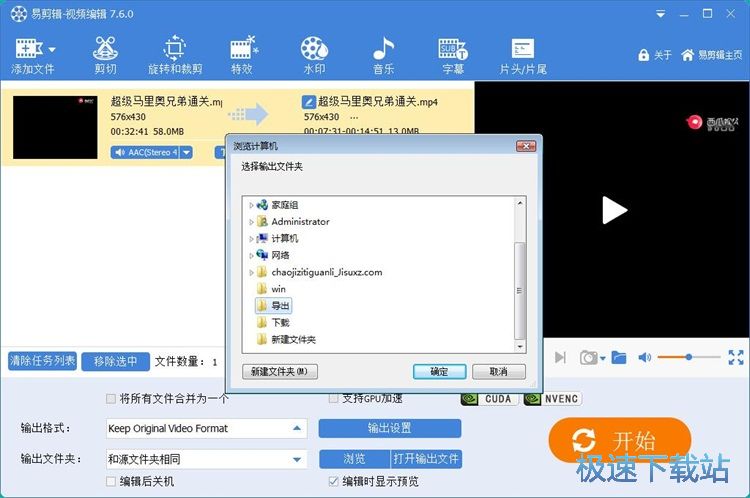Click folder tree scrollbar down arrow
The height and width of the screenshot is (498, 750).
[519, 347]
